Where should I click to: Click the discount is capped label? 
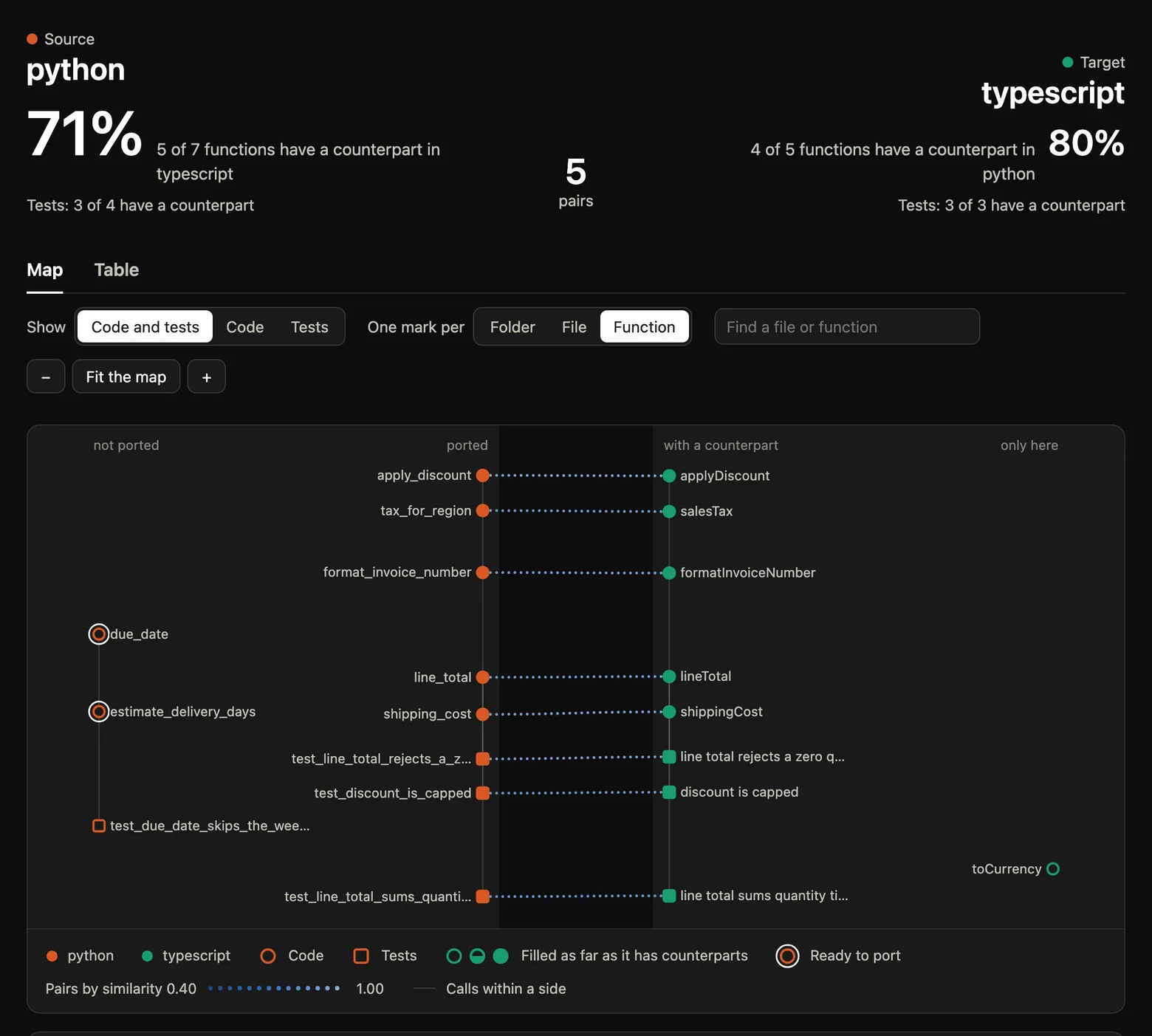click(x=739, y=792)
